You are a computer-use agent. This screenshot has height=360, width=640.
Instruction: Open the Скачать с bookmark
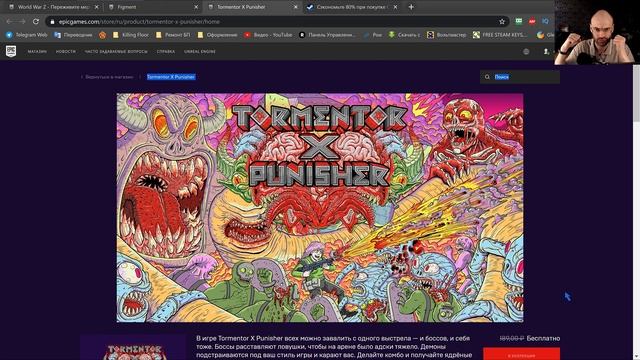tap(404, 35)
